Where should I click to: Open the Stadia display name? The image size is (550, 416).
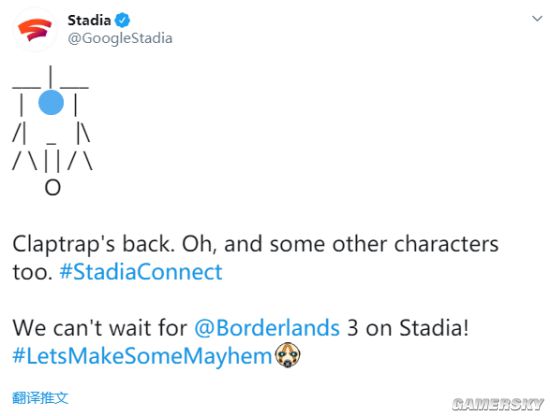click(89, 20)
